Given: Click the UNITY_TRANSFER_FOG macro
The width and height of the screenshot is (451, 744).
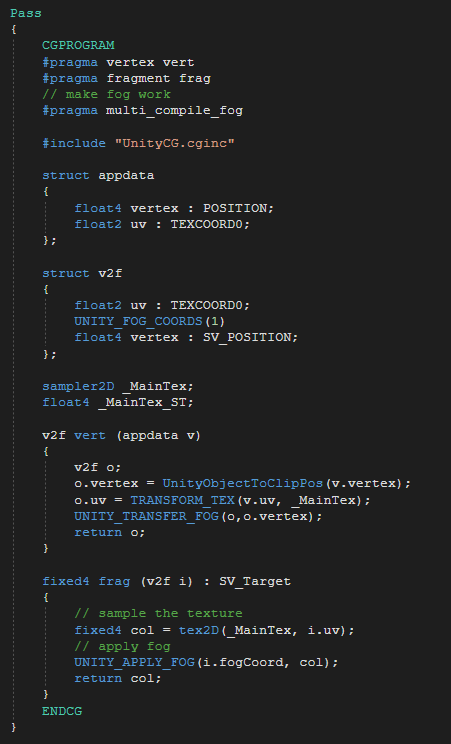Looking at the screenshot, I should pos(146,516).
